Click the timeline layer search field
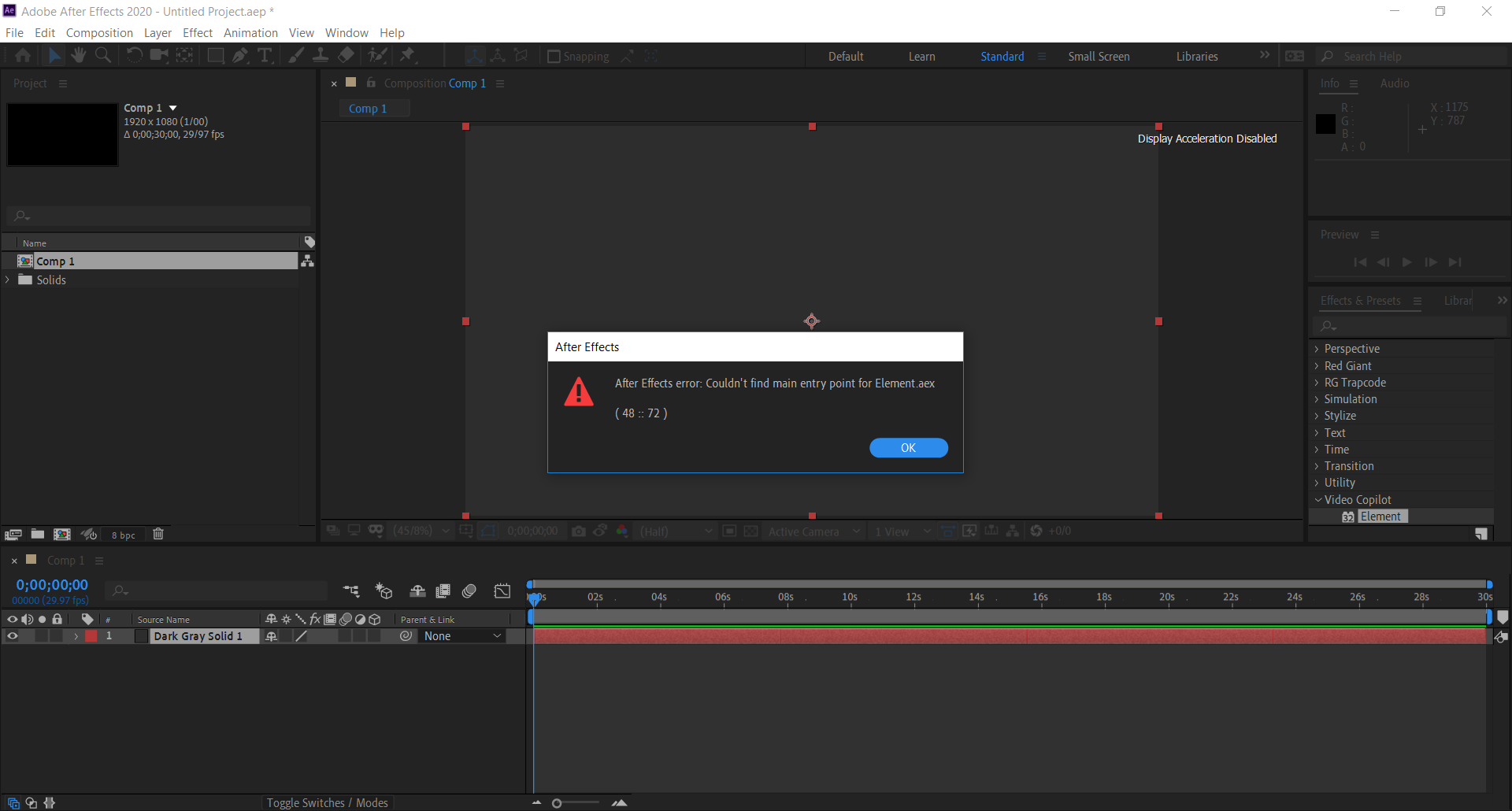1512x811 pixels. click(x=217, y=591)
